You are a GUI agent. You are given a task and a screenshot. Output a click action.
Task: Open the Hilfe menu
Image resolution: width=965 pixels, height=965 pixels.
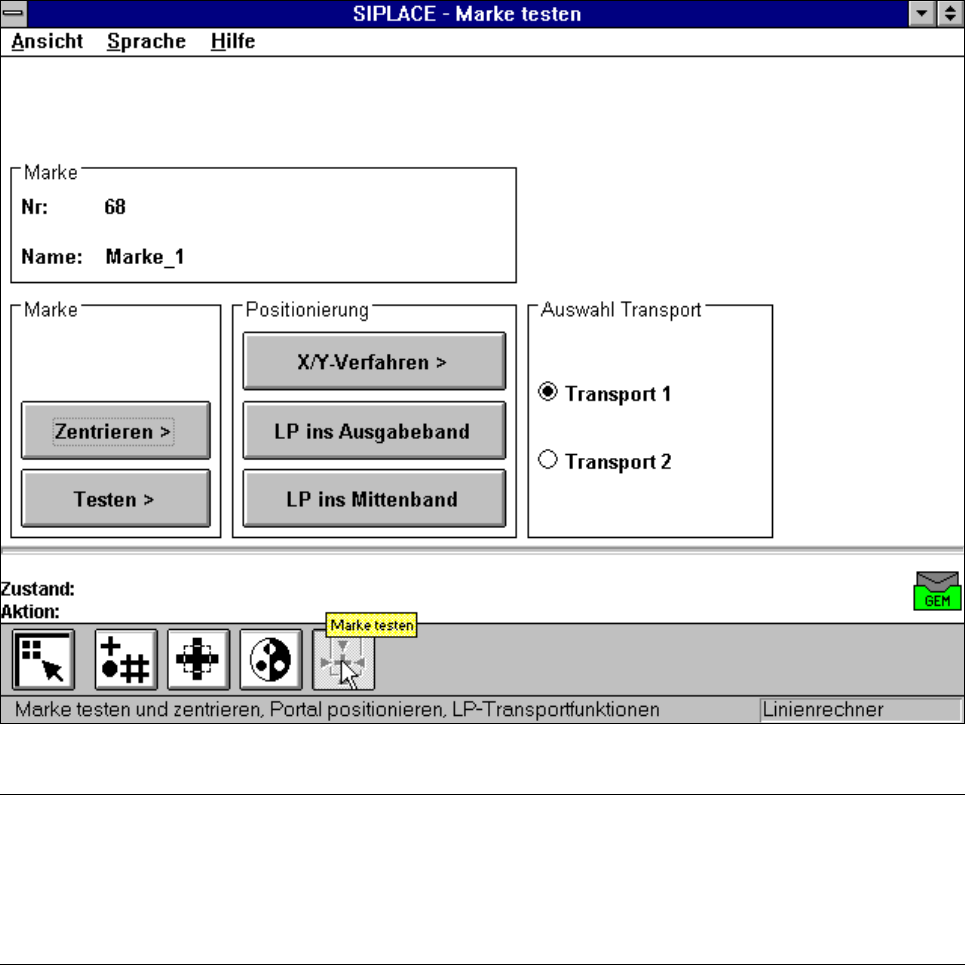point(233,41)
